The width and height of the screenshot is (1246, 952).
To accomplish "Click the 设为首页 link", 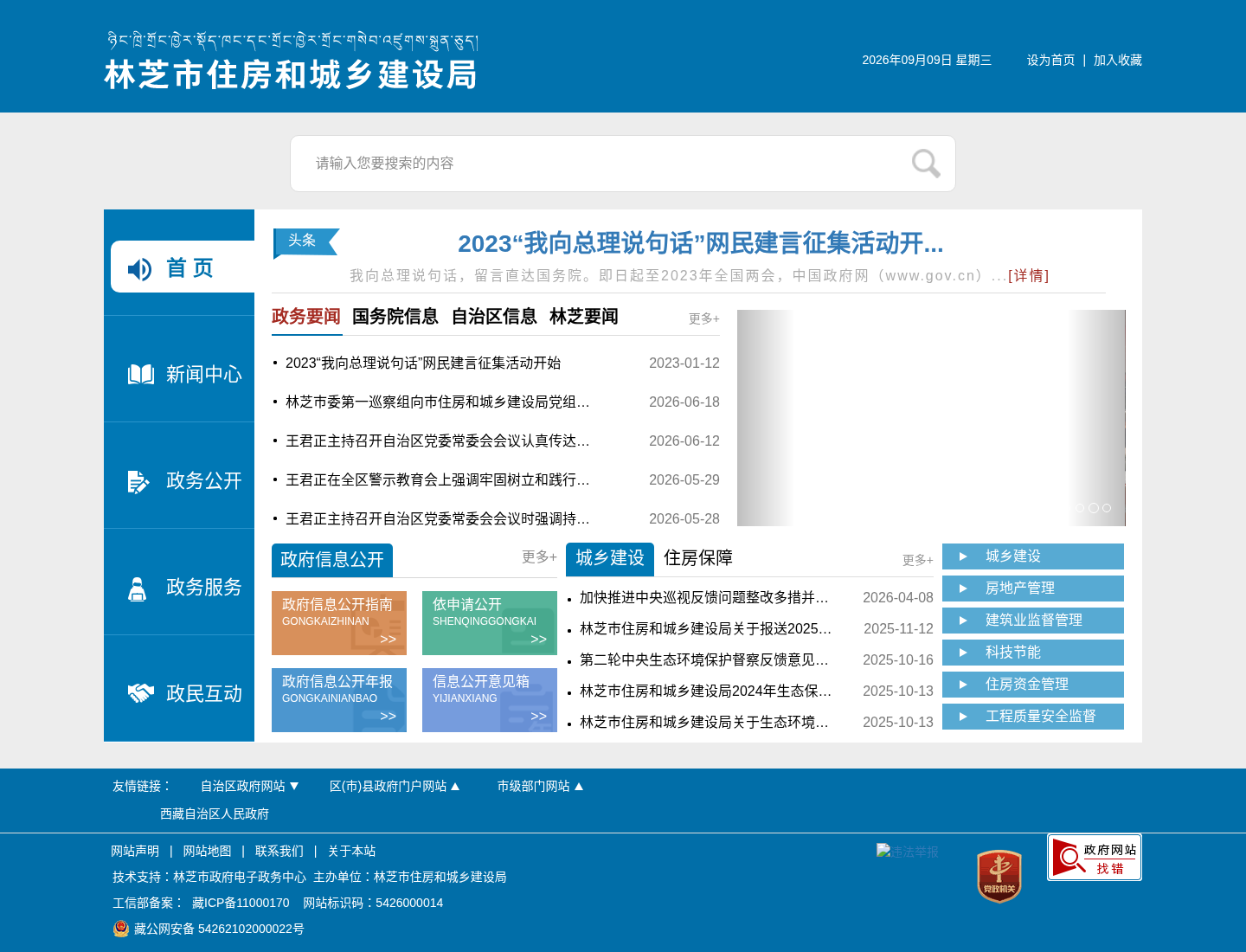I will [x=1050, y=60].
